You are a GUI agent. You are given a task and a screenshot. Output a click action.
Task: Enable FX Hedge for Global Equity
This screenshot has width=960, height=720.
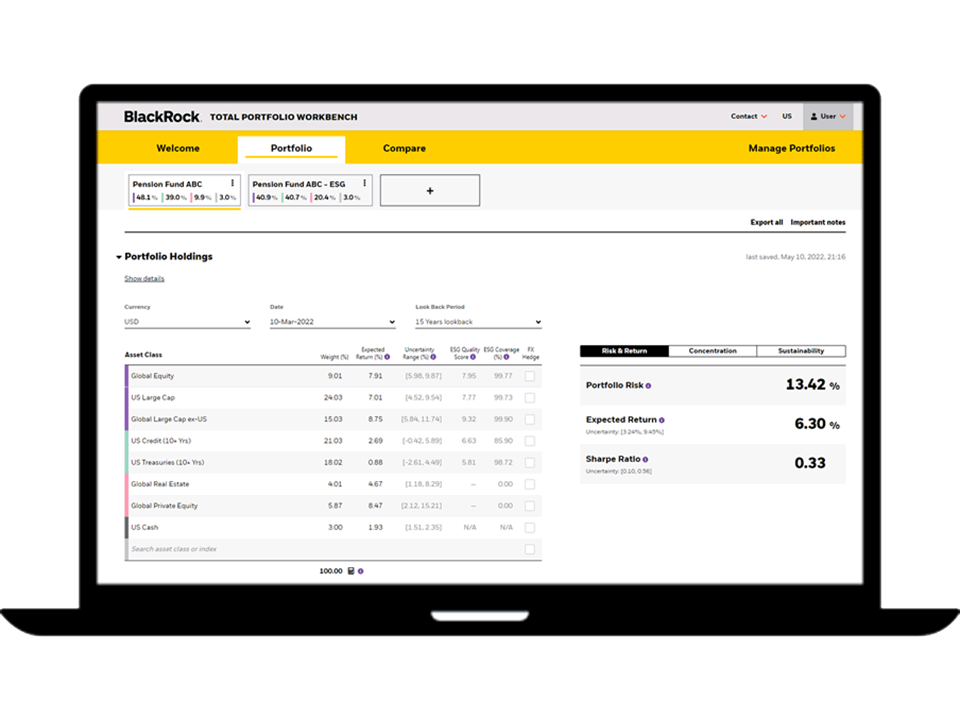tap(529, 376)
